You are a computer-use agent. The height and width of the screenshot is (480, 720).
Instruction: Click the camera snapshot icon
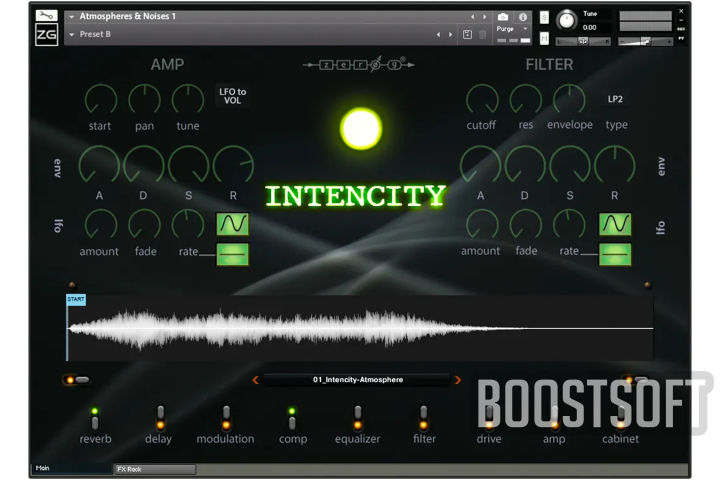coord(503,17)
